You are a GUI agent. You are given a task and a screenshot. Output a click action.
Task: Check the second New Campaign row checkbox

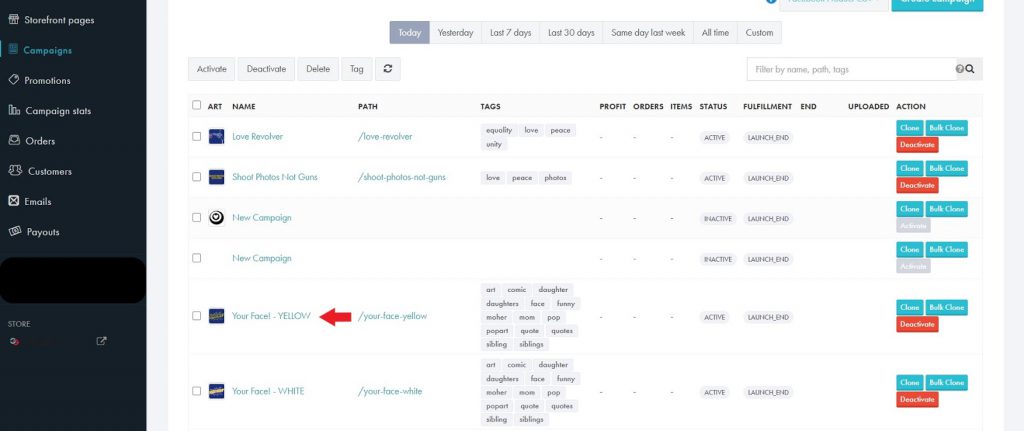tap(197, 258)
